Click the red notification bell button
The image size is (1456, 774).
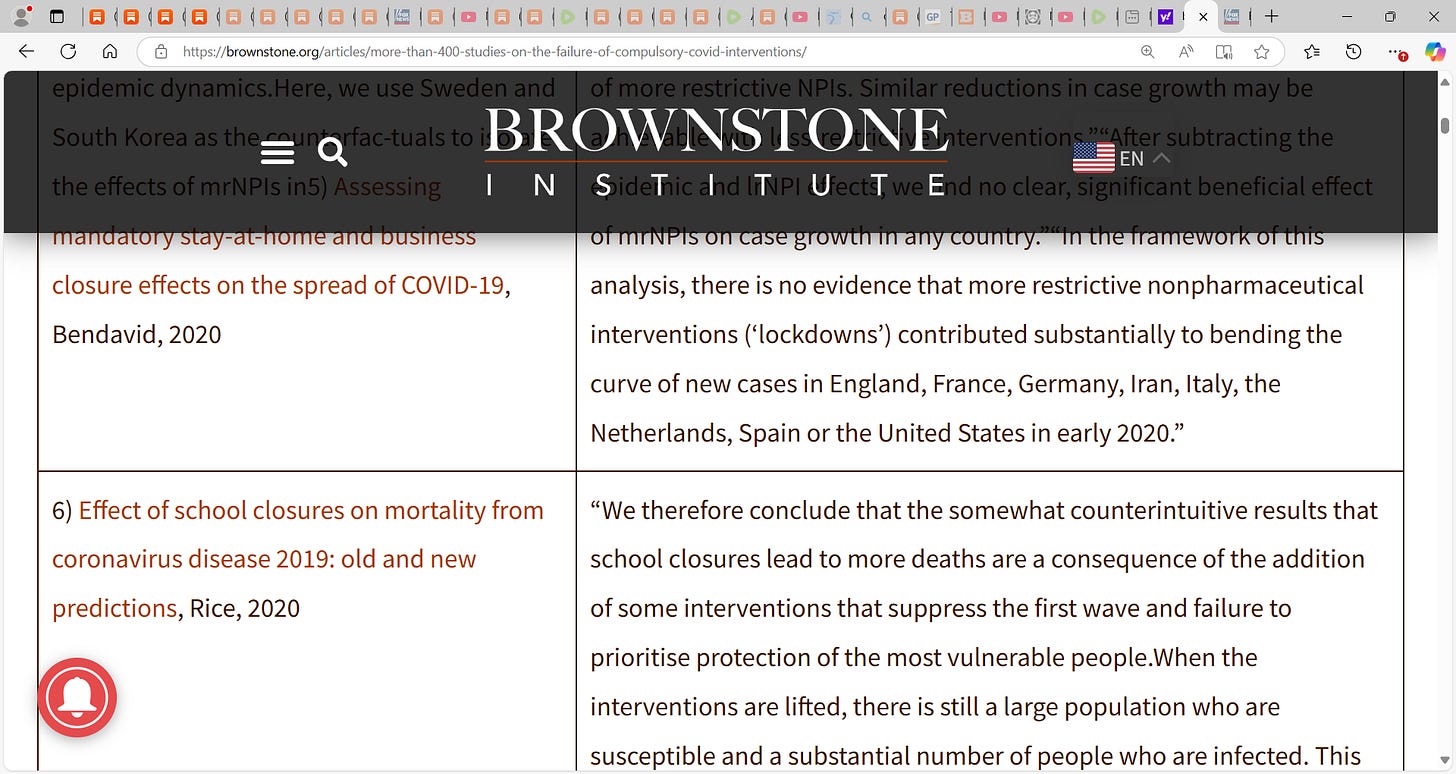(77, 698)
